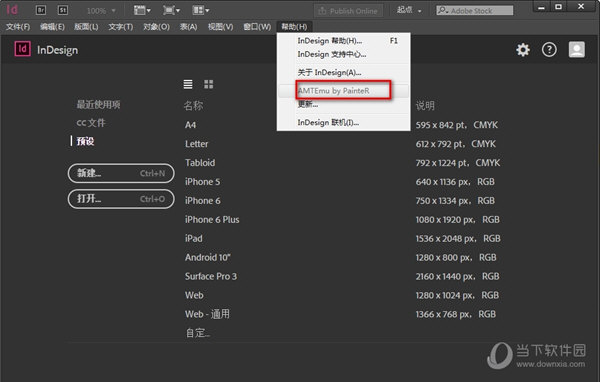Screen dimensions: 600x382
Task: Open the 版面(L) menu
Action: 86,27
